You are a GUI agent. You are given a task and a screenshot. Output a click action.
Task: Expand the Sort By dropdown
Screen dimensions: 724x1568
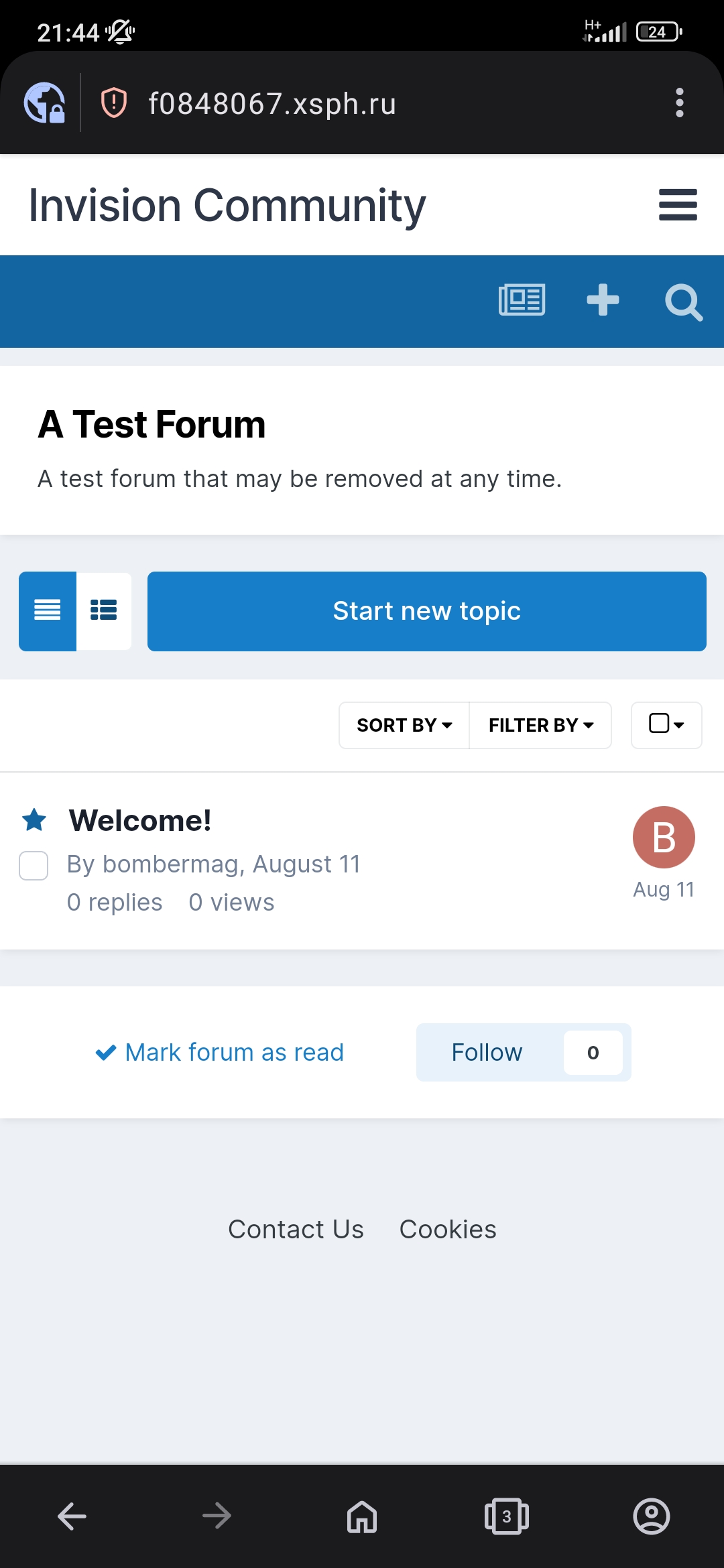click(404, 725)
